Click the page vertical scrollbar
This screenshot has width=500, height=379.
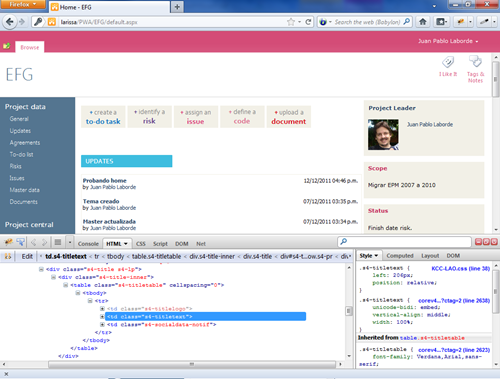coord(496,79)
